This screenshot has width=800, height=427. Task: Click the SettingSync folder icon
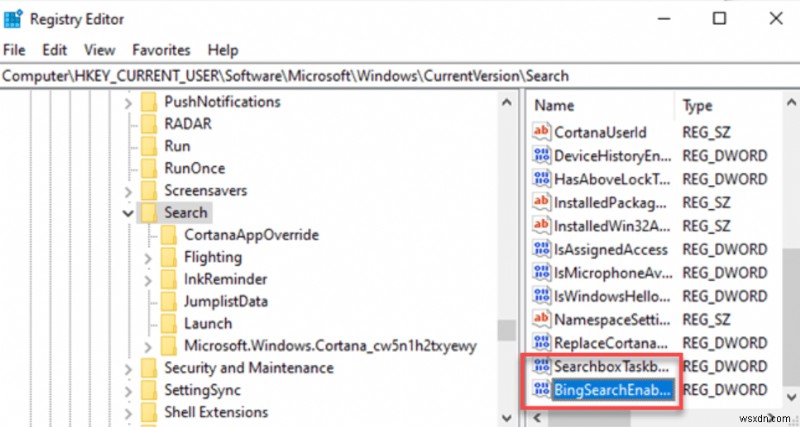pos(149,390)
